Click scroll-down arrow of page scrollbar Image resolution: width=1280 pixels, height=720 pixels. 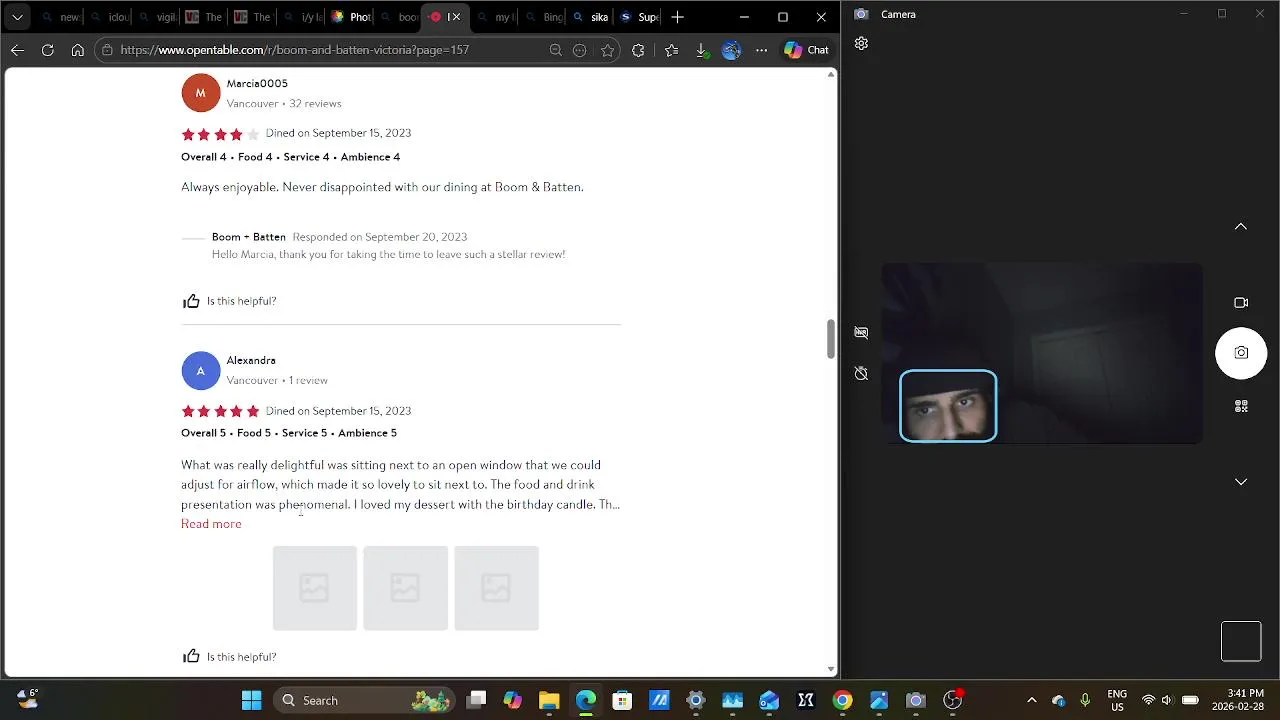click(830, 670)
